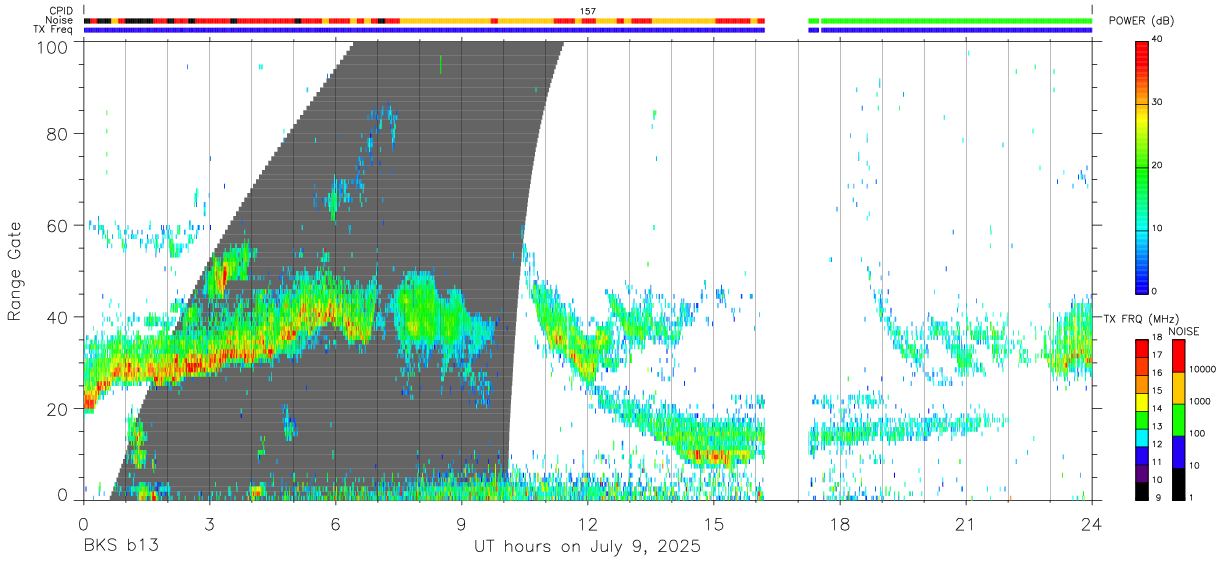The image size is (1228, 567).
Task: Click the 60 tick on Range Gate axis
Action: tap(59, 226)
